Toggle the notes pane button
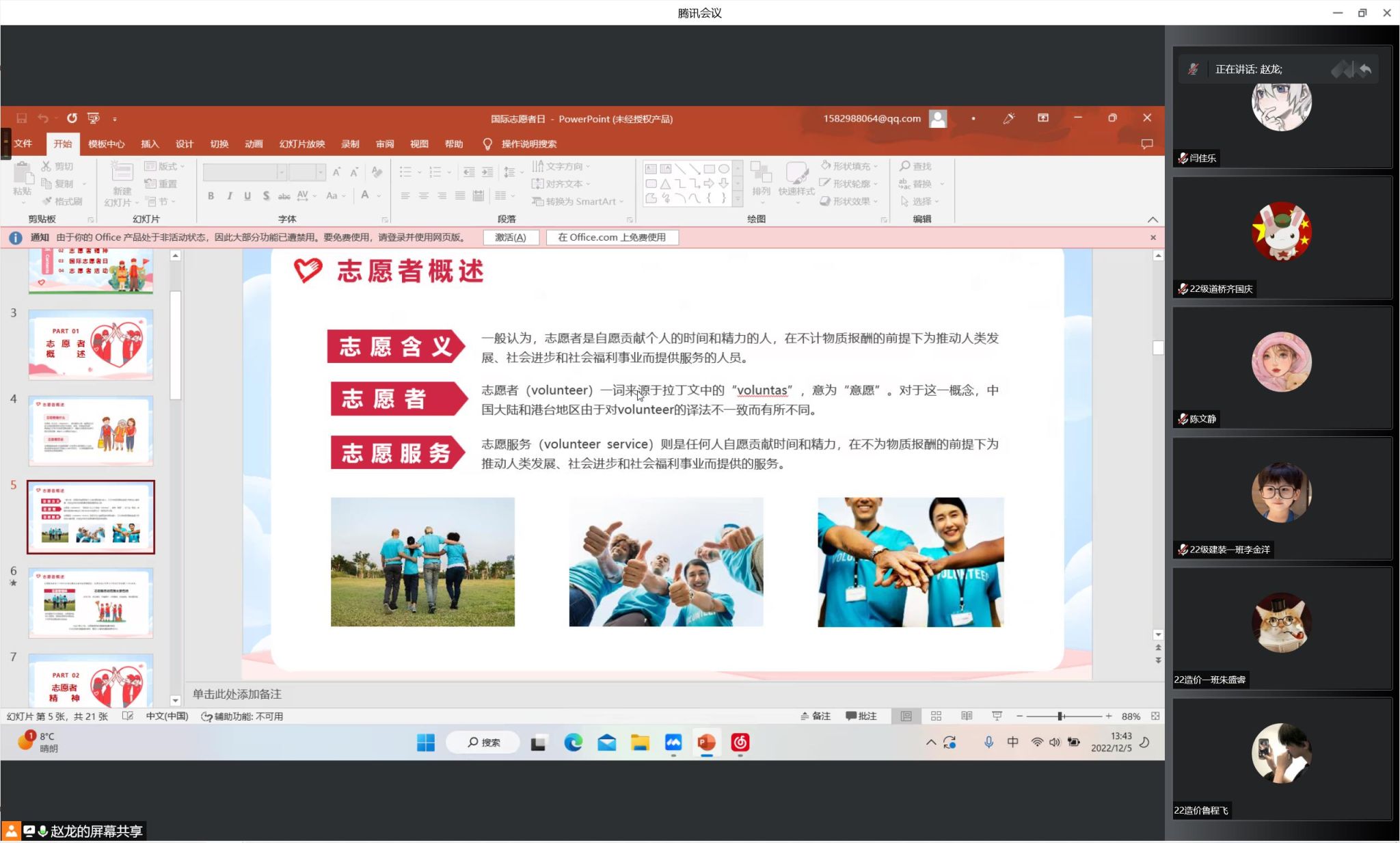Screen dimensions: 1400x843 [816, 716]
